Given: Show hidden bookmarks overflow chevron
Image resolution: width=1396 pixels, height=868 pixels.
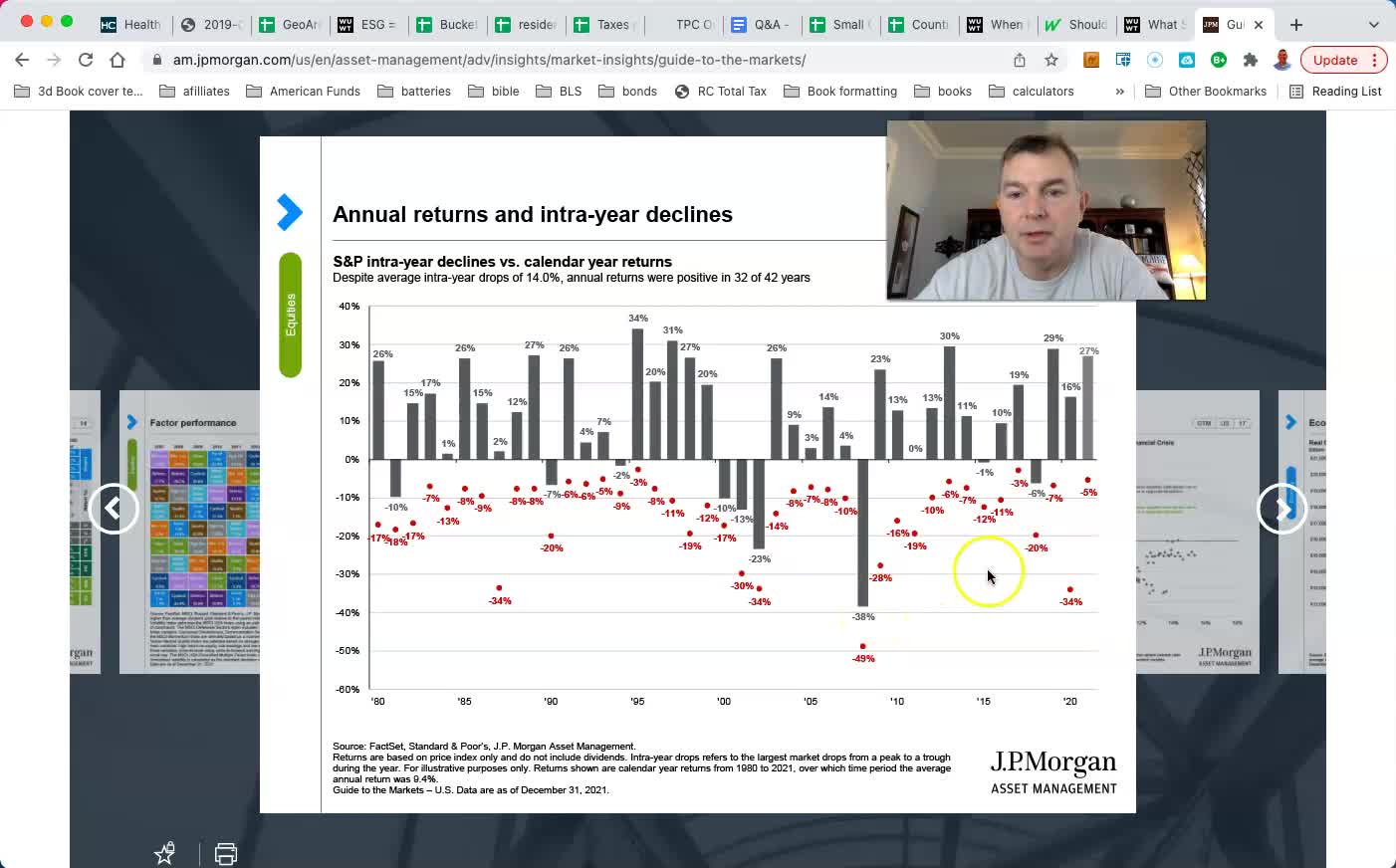Looking at the screenshot, I should click(x=1120, y=91).
